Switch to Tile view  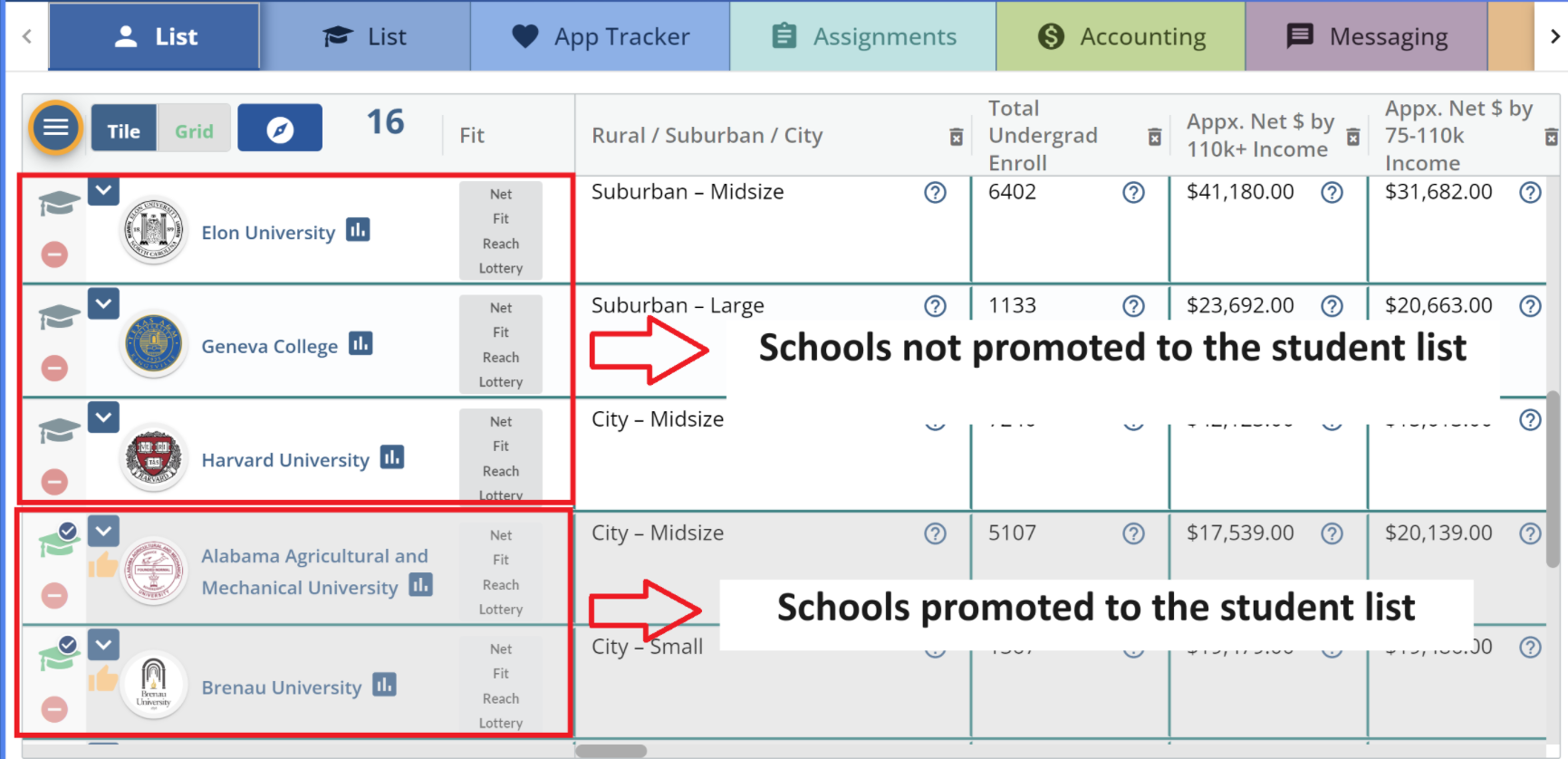(124, 128)
